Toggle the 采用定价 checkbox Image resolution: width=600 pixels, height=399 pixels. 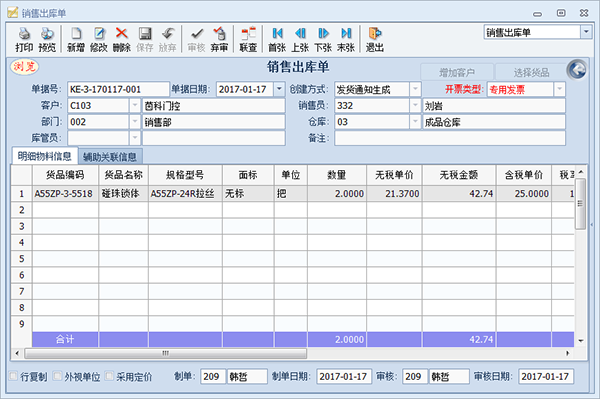pyautogui.click(x=109, y=376)
